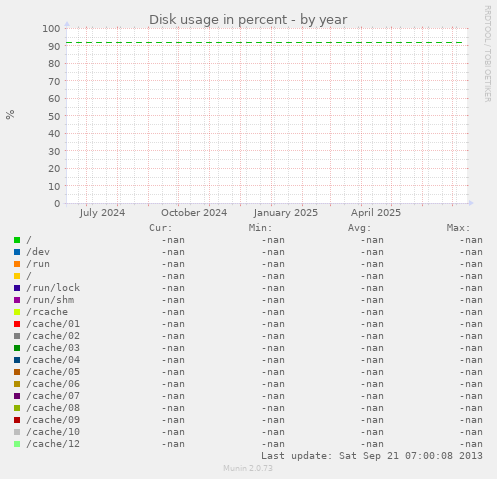Click the '100' y-axis label
The height and width of the screenshot is (479, 497).
click(x=51, y=29)
